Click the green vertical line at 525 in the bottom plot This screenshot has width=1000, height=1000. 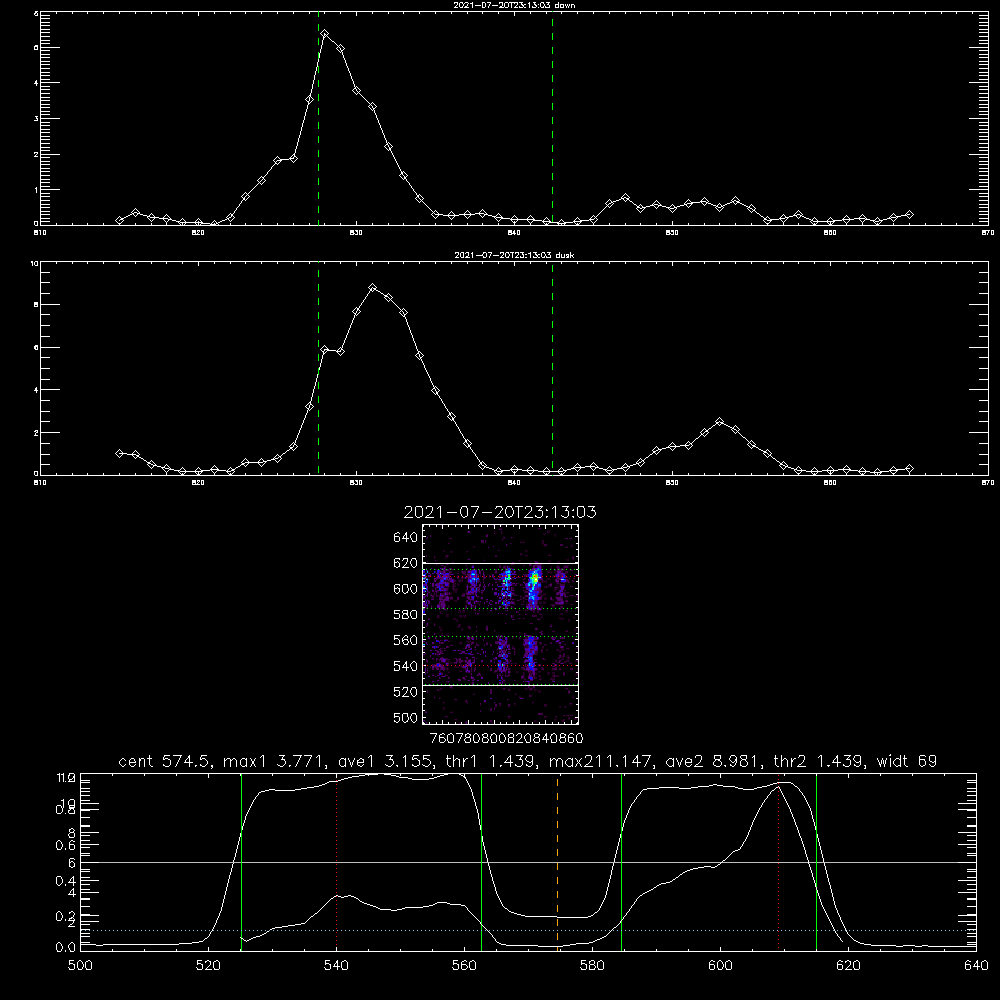tap(241, 861)
